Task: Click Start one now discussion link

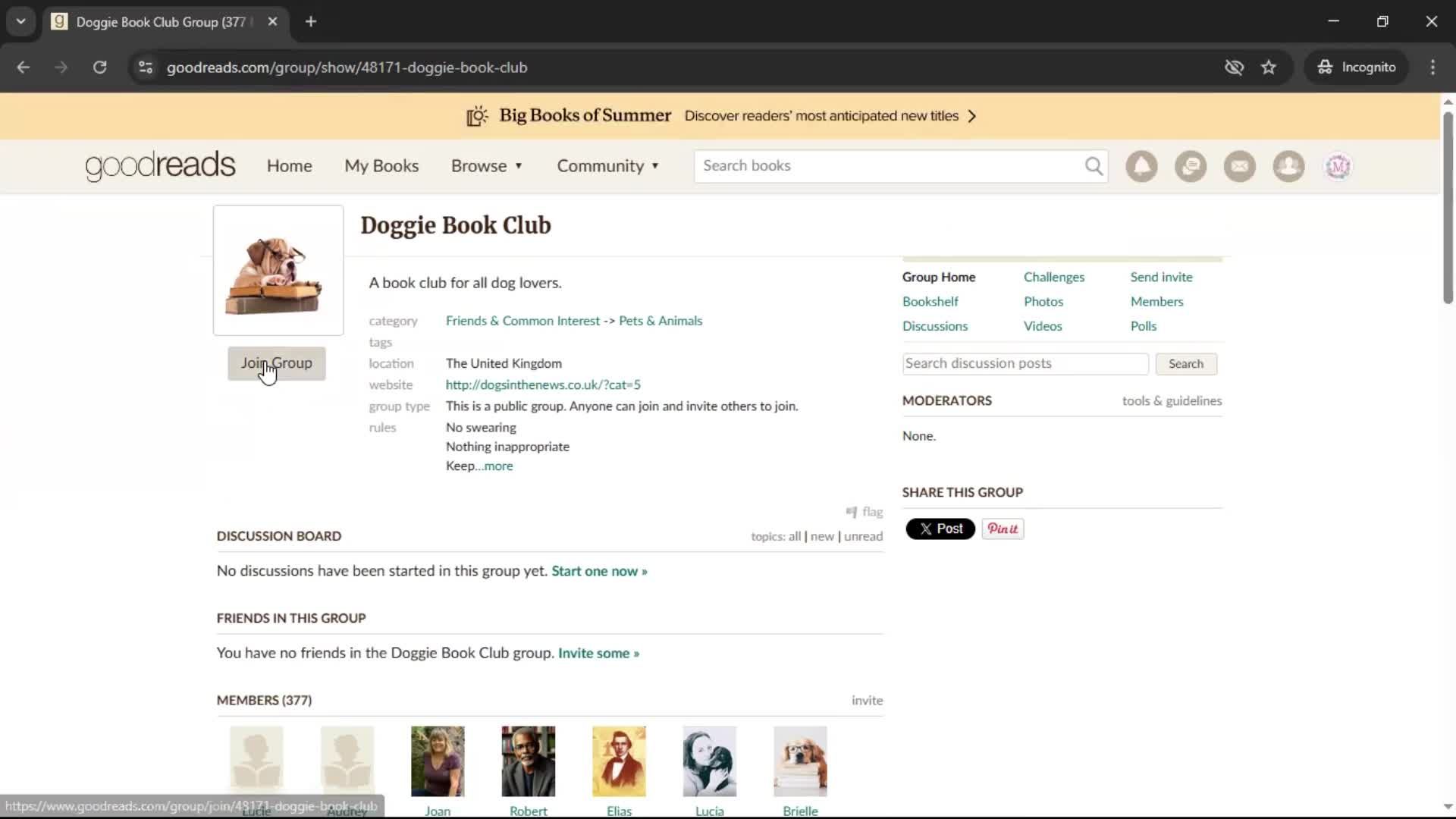Action: point(599,572)
